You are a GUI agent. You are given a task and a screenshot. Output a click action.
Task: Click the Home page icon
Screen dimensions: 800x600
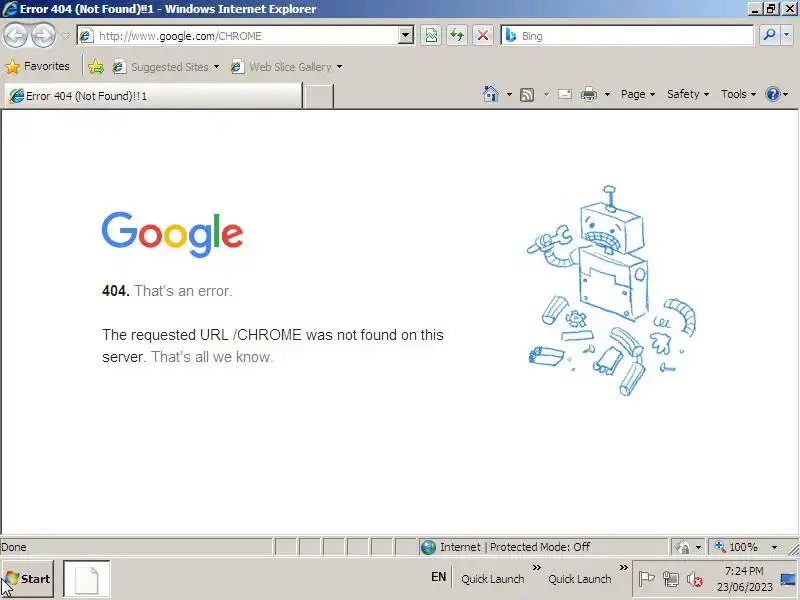point(490,94)
